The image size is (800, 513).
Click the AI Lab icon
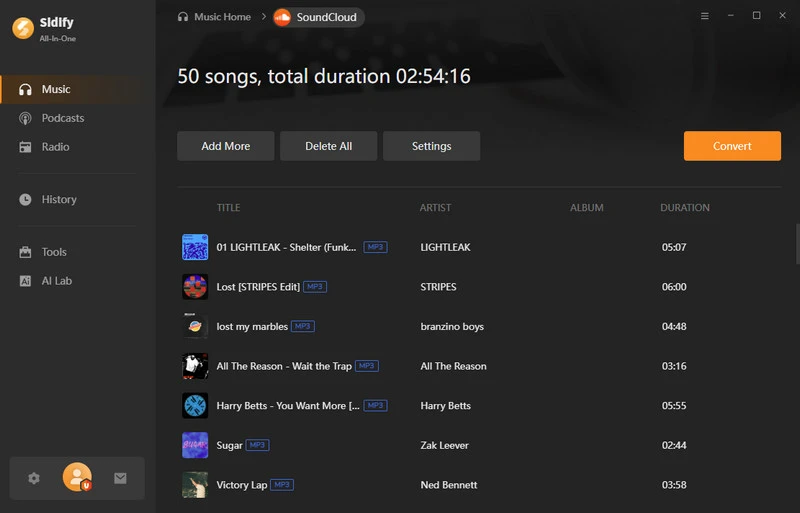click(25, 281)
